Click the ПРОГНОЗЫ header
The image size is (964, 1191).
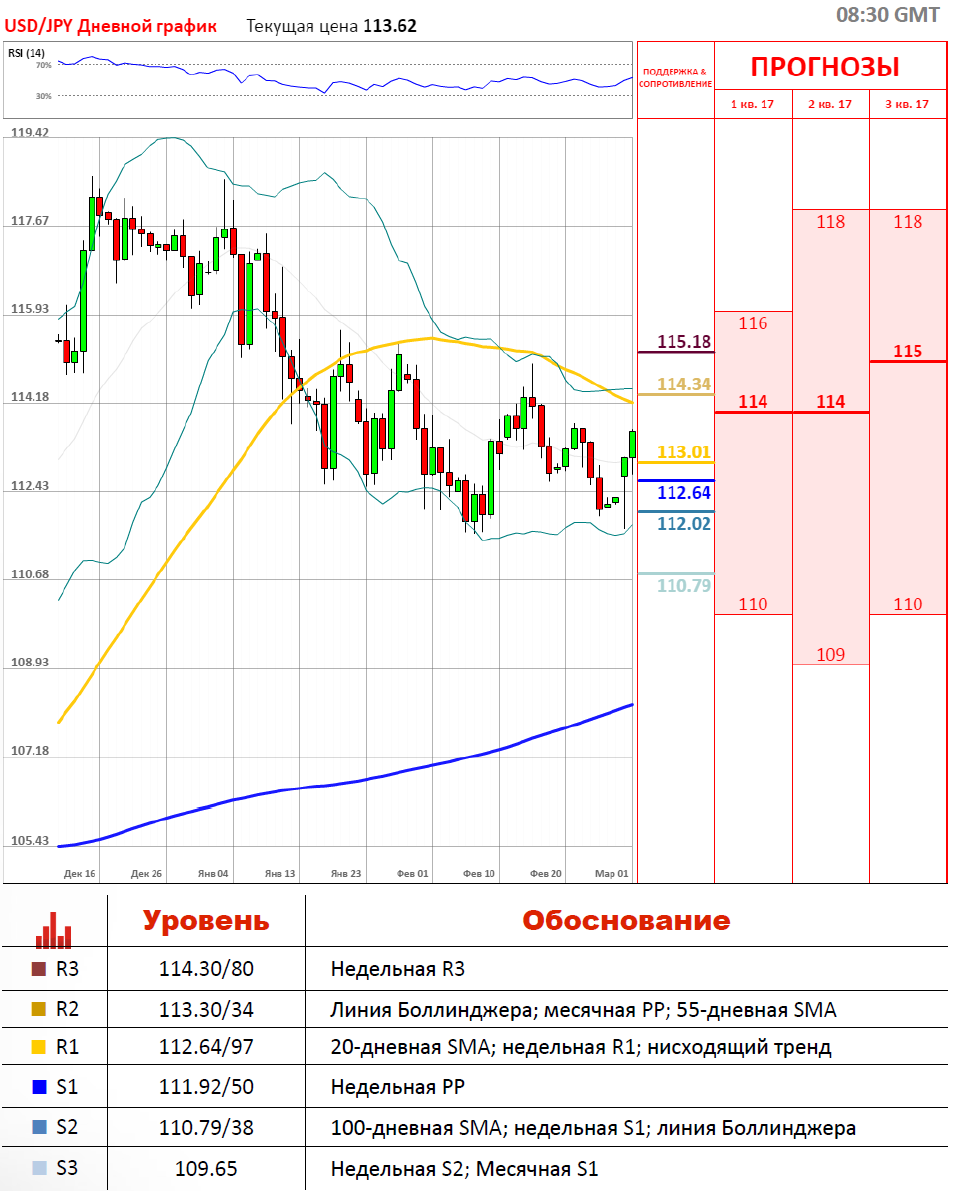tap(825, 67)
